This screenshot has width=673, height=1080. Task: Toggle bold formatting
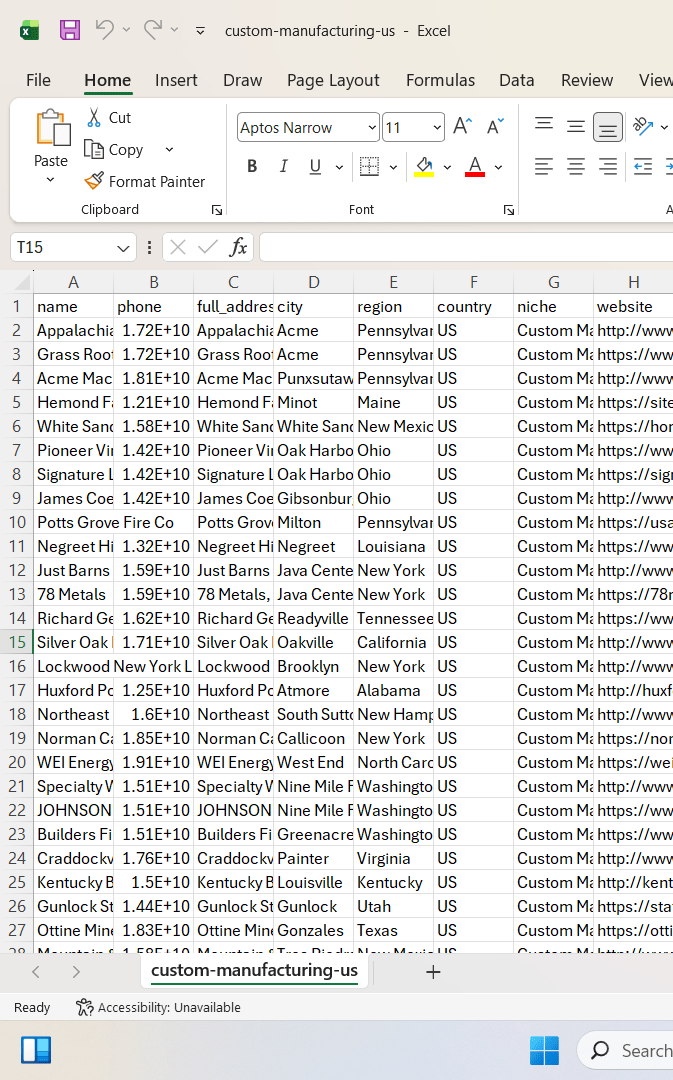pos(252,166)
